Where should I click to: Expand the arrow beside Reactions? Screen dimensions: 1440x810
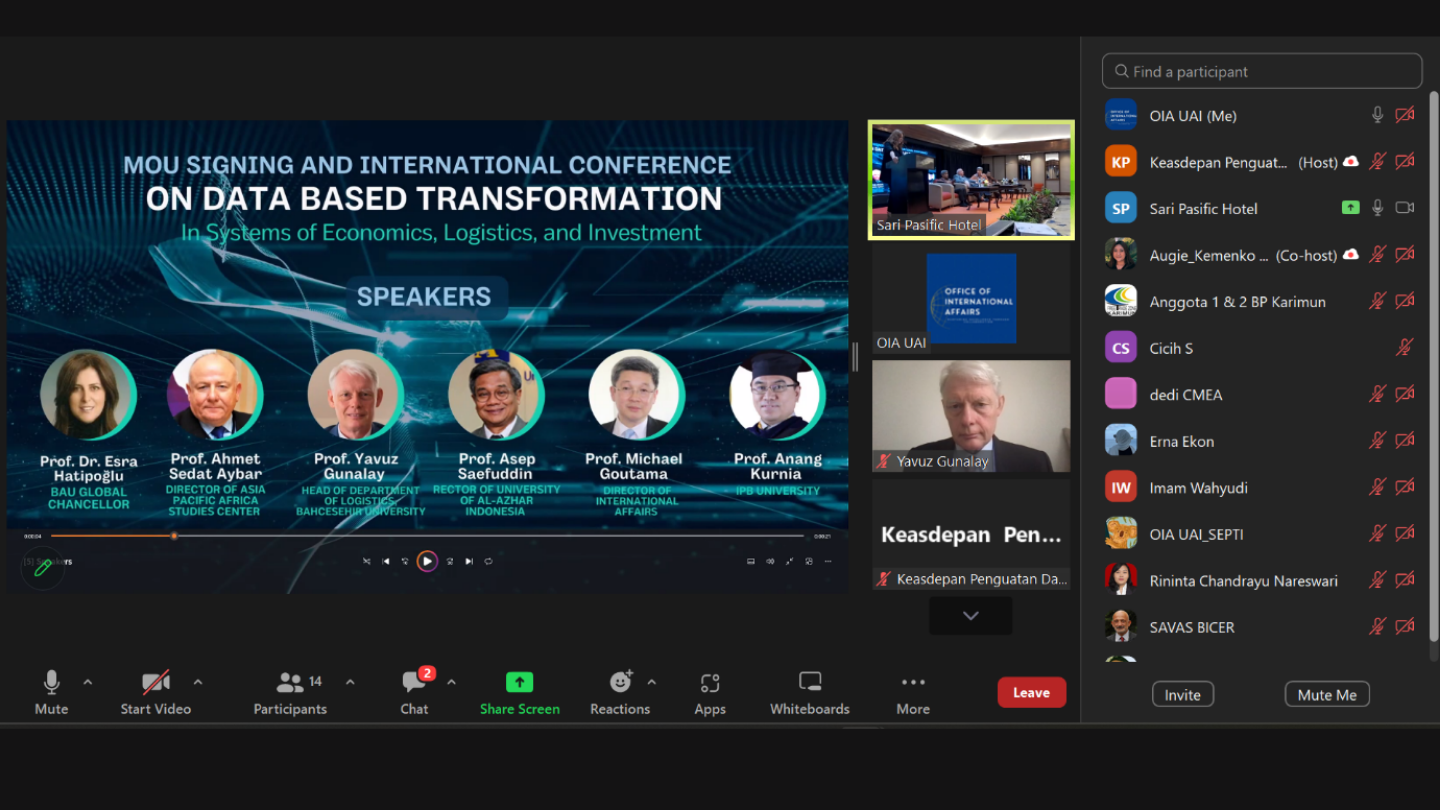tap(652, 682)
